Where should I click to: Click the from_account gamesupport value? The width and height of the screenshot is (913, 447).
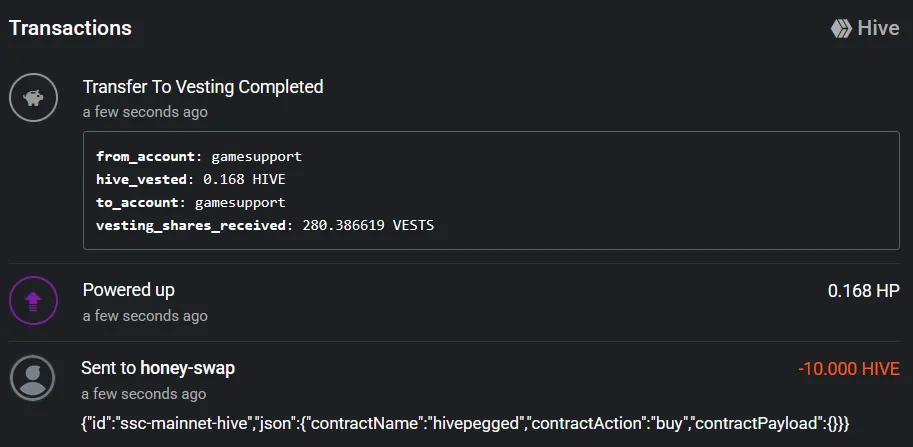coord(256,157)
